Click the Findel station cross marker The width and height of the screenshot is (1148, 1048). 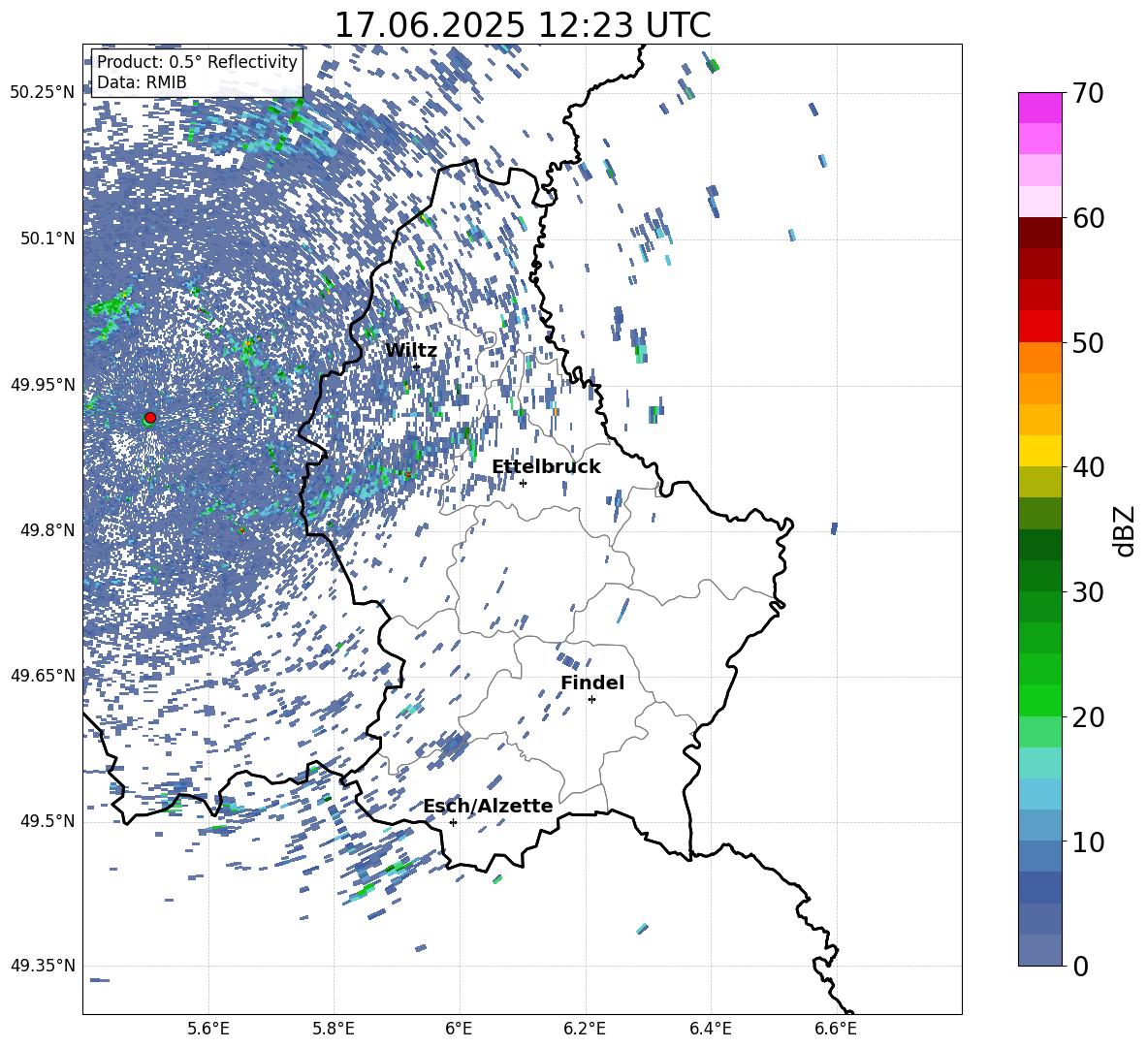pyautogui.click(x=591, y=700)
